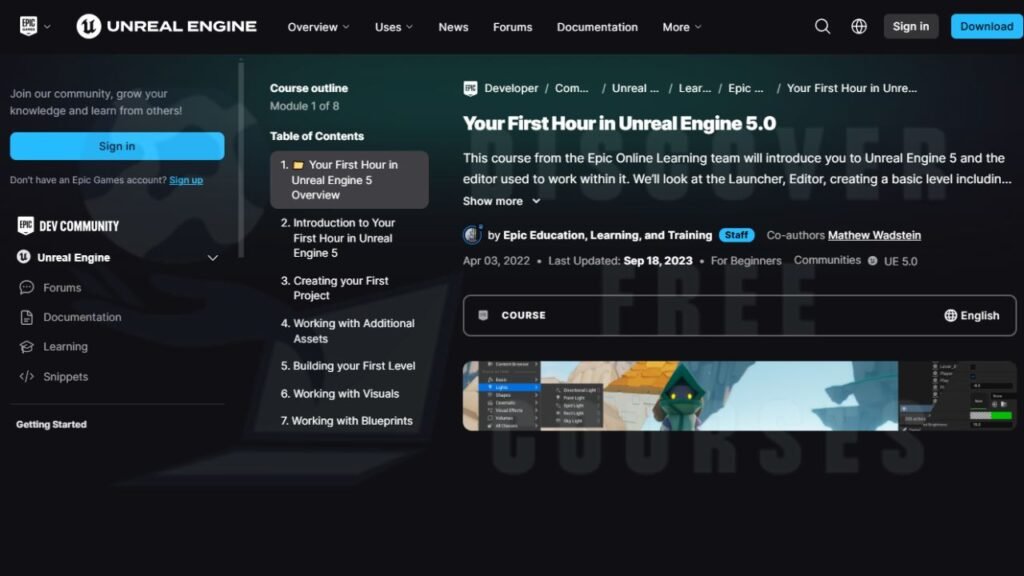Image resolution: width=1024 pixels, height=576 pixels.
Task: Click the Forums speech bubble icon
Action: click(26, 287)
